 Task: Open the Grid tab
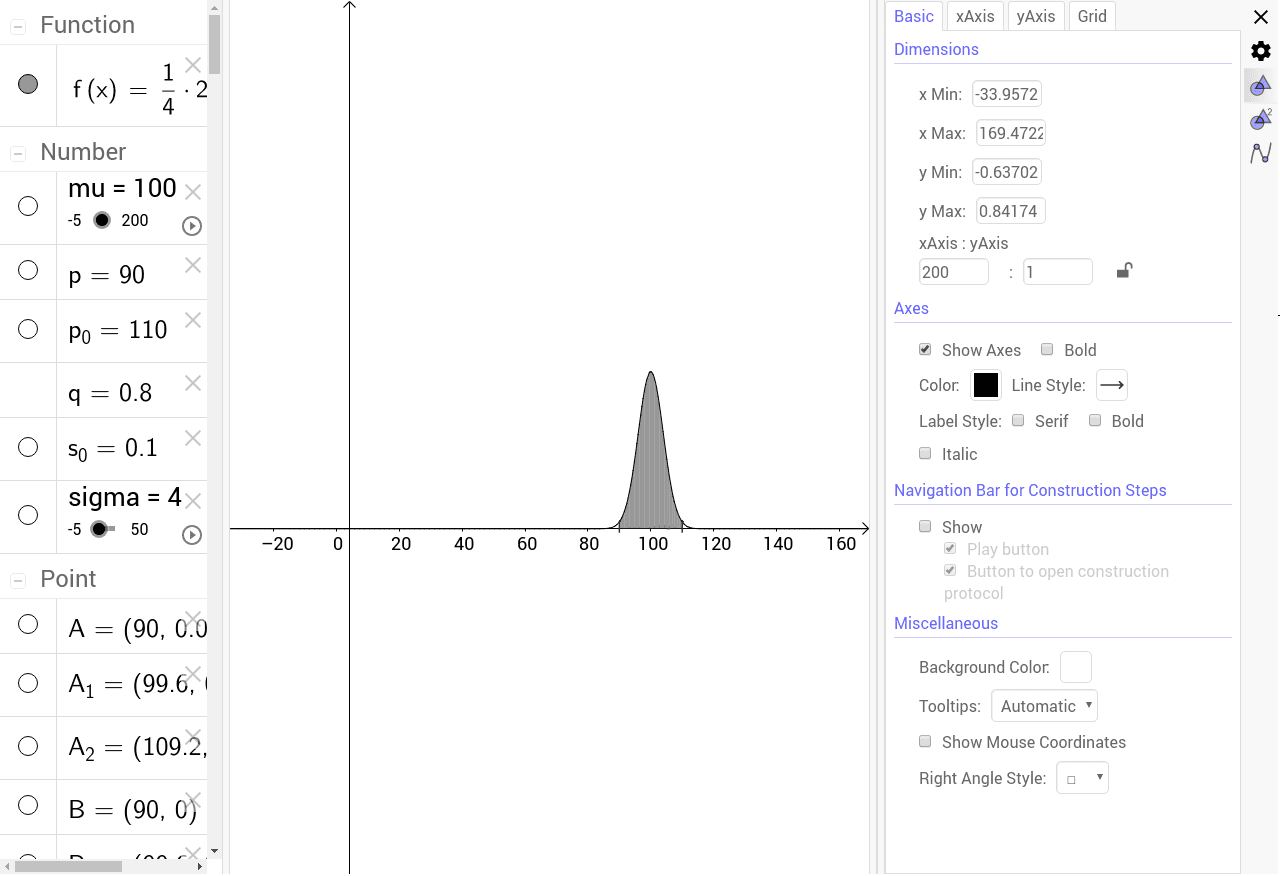[x=1092, y=16]
